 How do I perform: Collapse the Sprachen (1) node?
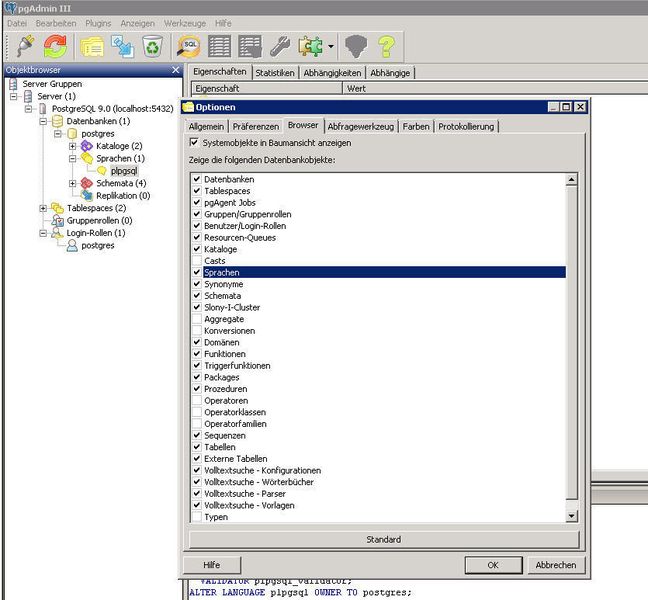(x=73, y=158)
